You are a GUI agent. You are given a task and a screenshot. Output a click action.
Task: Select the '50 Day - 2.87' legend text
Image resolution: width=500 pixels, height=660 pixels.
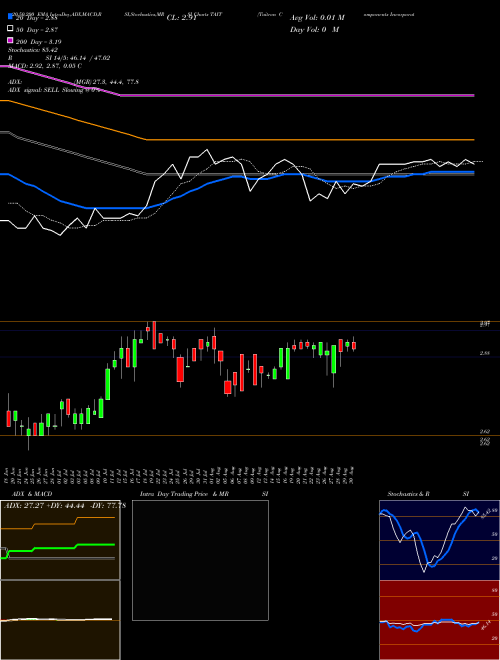[37, 30]
